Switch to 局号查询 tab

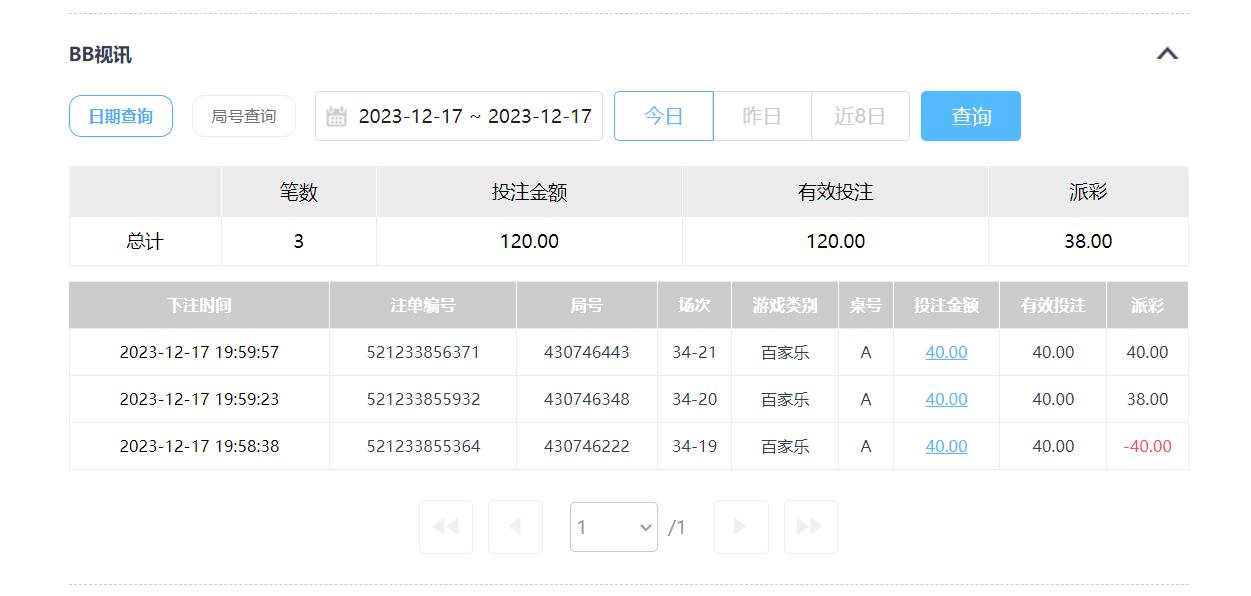point(244,116)
